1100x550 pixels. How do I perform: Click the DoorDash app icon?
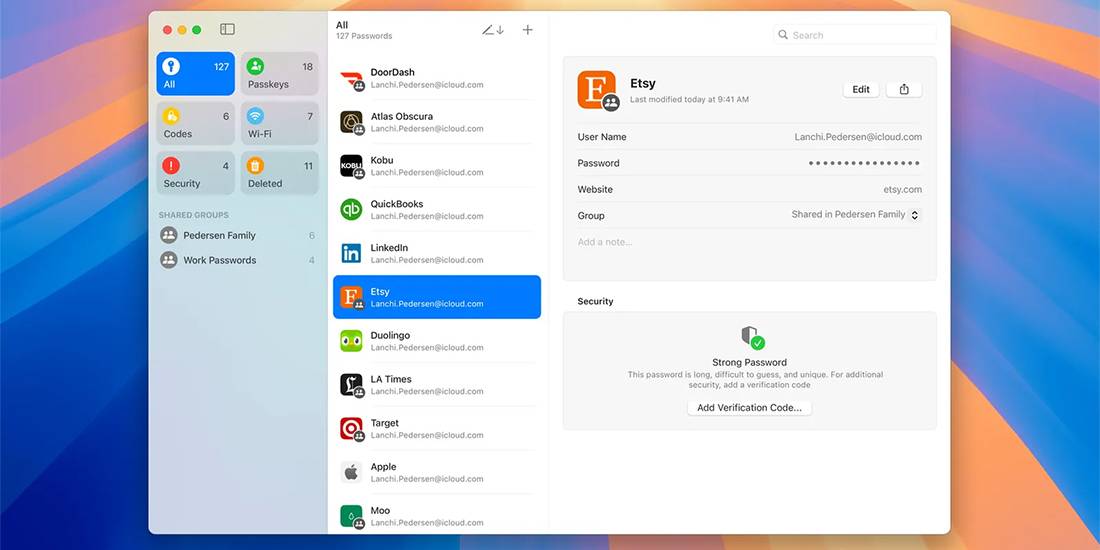point(351,79)
